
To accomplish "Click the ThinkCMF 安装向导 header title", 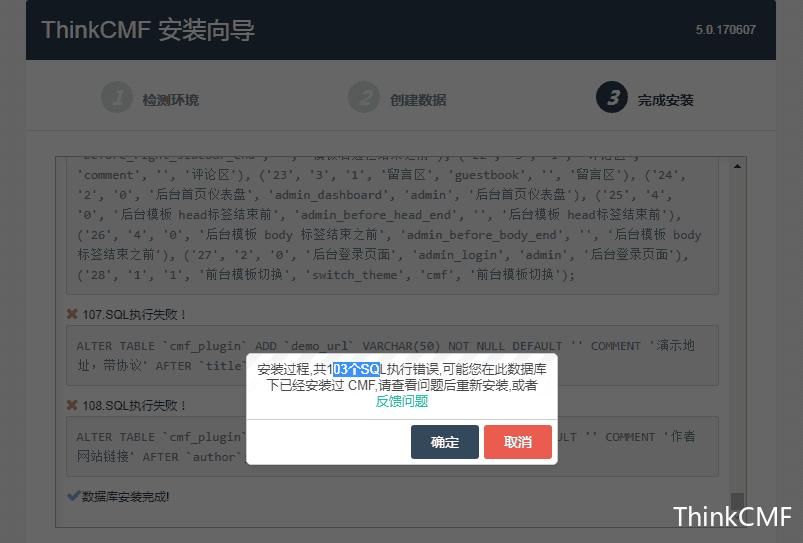I will [148, 30].
